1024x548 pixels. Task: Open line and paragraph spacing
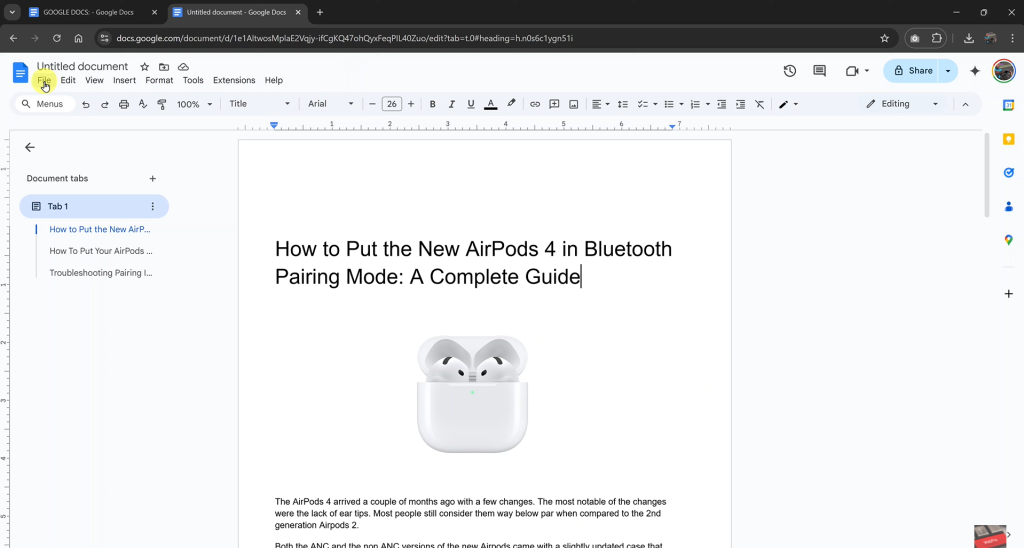pos(622,104)
